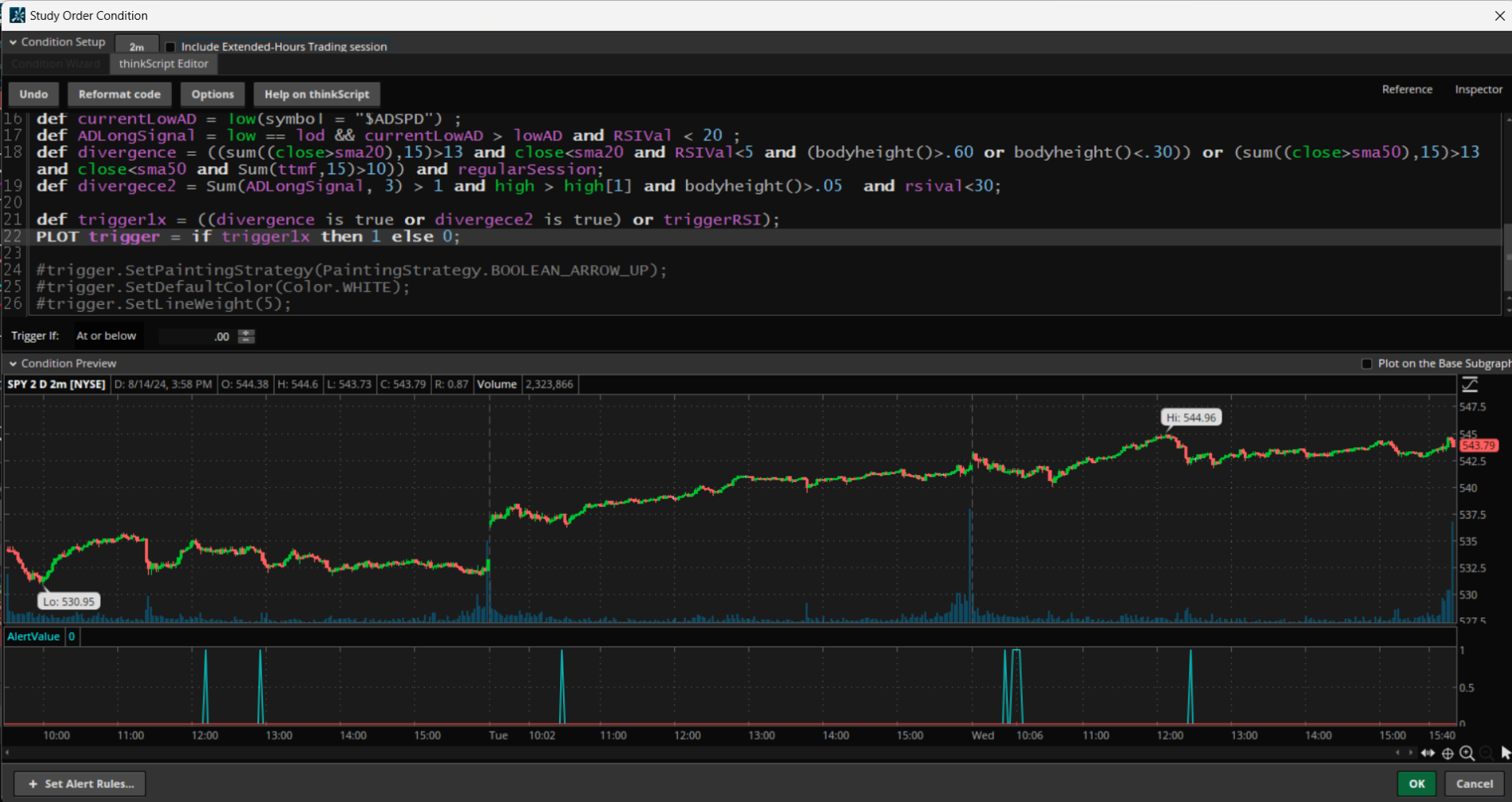
Task: Click the thinkorswim window icon in title bar
Action: pyautogui.click(x=17, y=15)
